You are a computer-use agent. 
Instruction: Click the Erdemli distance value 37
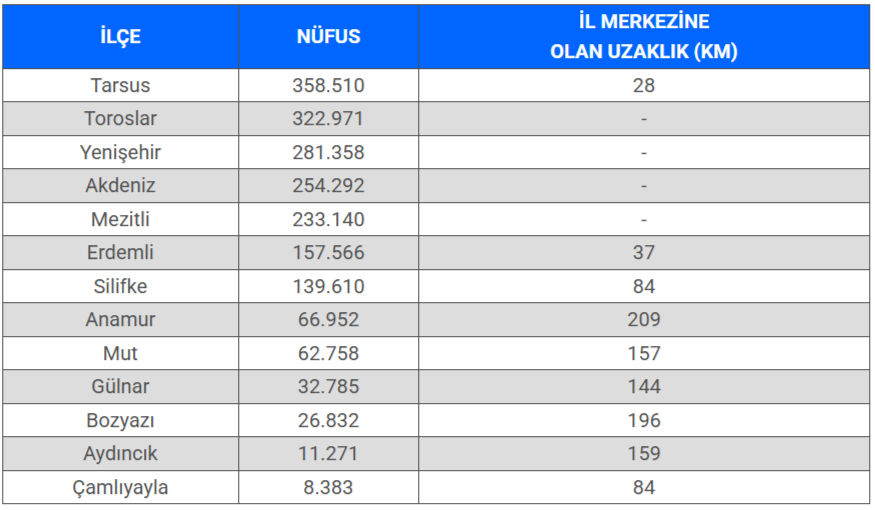click(x=644, y=252)
